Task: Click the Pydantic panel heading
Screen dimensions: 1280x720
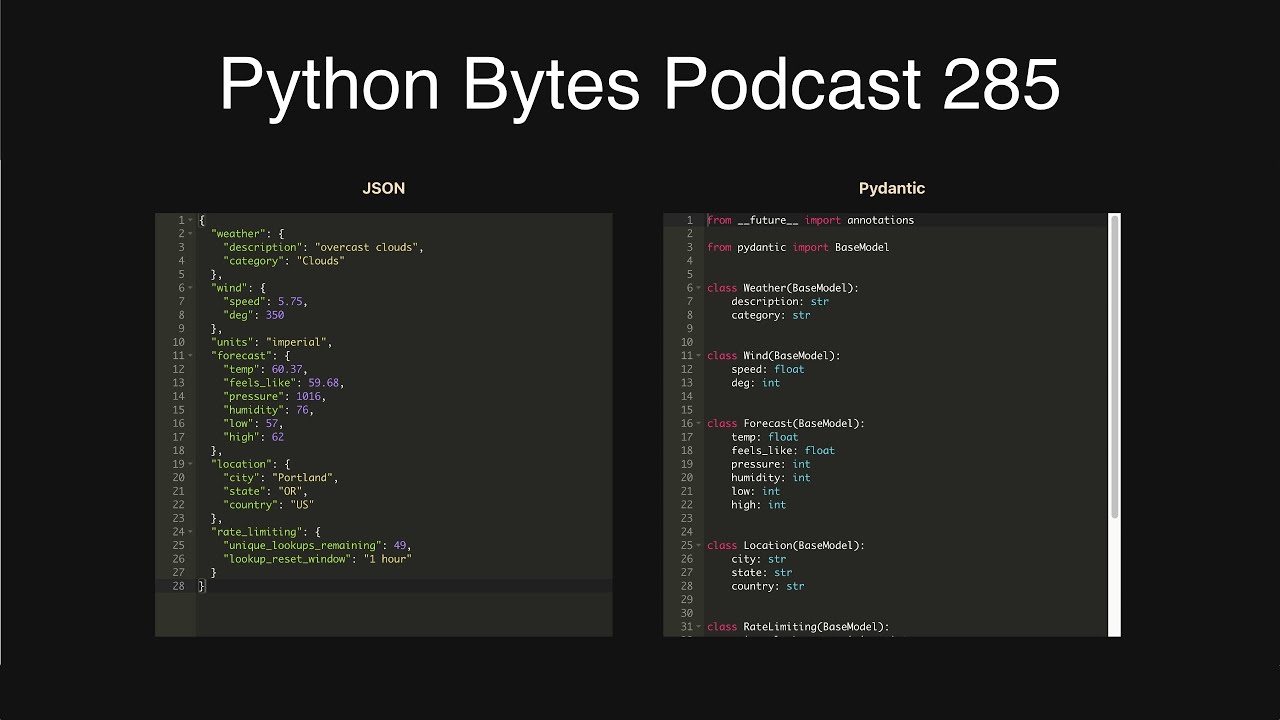Action: (892, 188)
